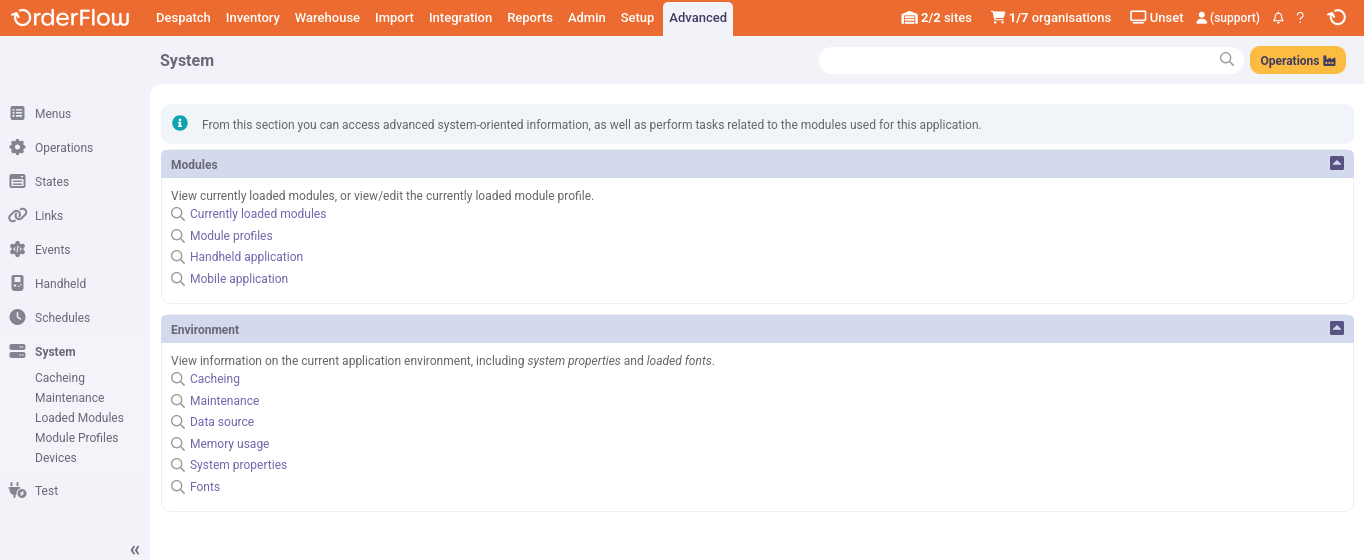
Task: Select the System server icon
Action: pos(17,352)
